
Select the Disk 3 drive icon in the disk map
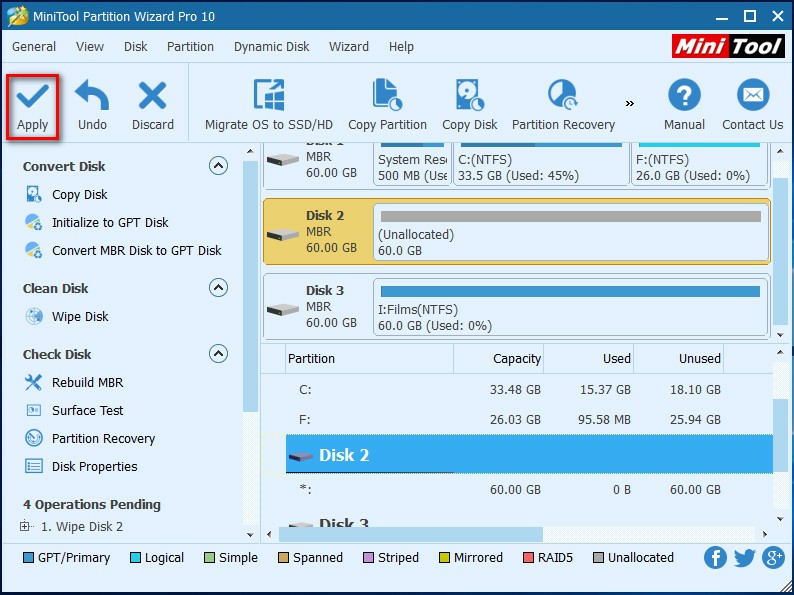coord(283,309)
